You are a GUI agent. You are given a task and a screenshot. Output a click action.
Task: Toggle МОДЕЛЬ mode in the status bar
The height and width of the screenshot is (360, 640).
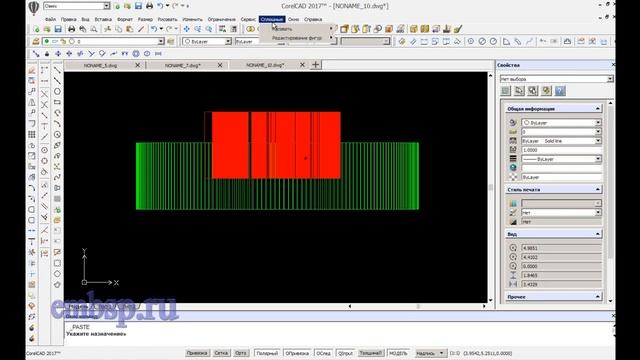(398, 353)
